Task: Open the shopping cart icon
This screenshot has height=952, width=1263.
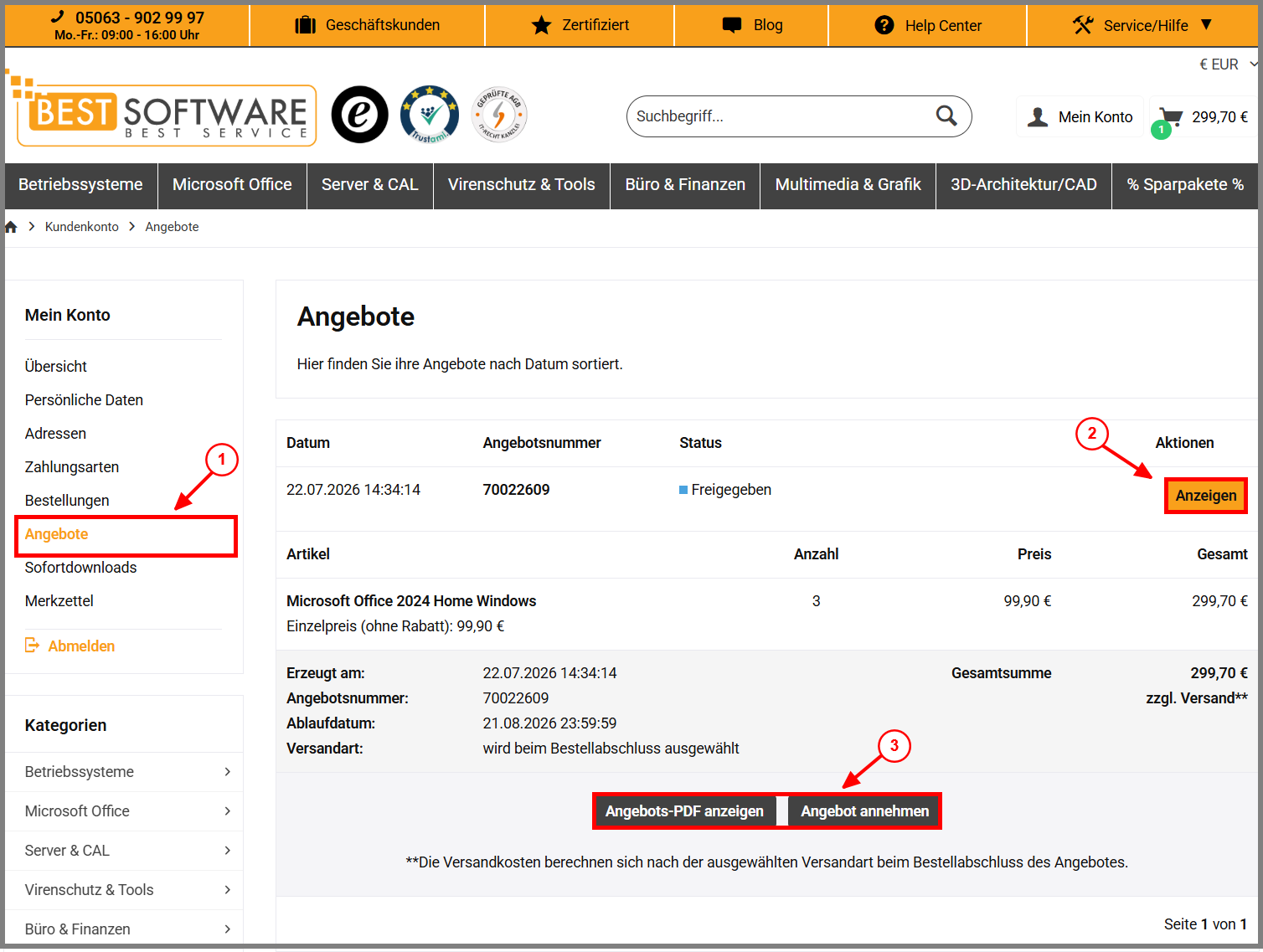Action: pos(1169,117)
